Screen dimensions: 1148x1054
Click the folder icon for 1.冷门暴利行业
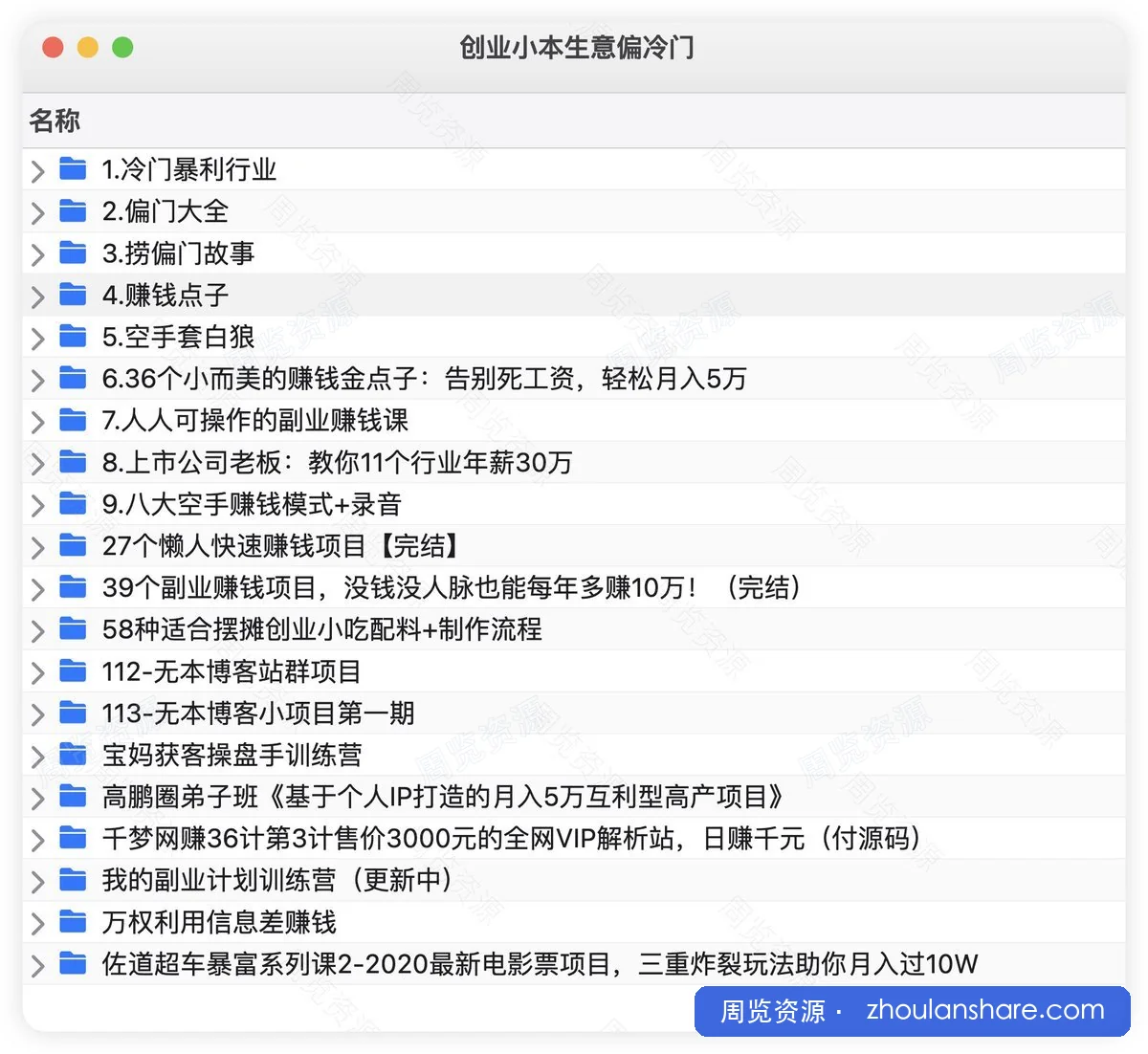tap(73, 169)
